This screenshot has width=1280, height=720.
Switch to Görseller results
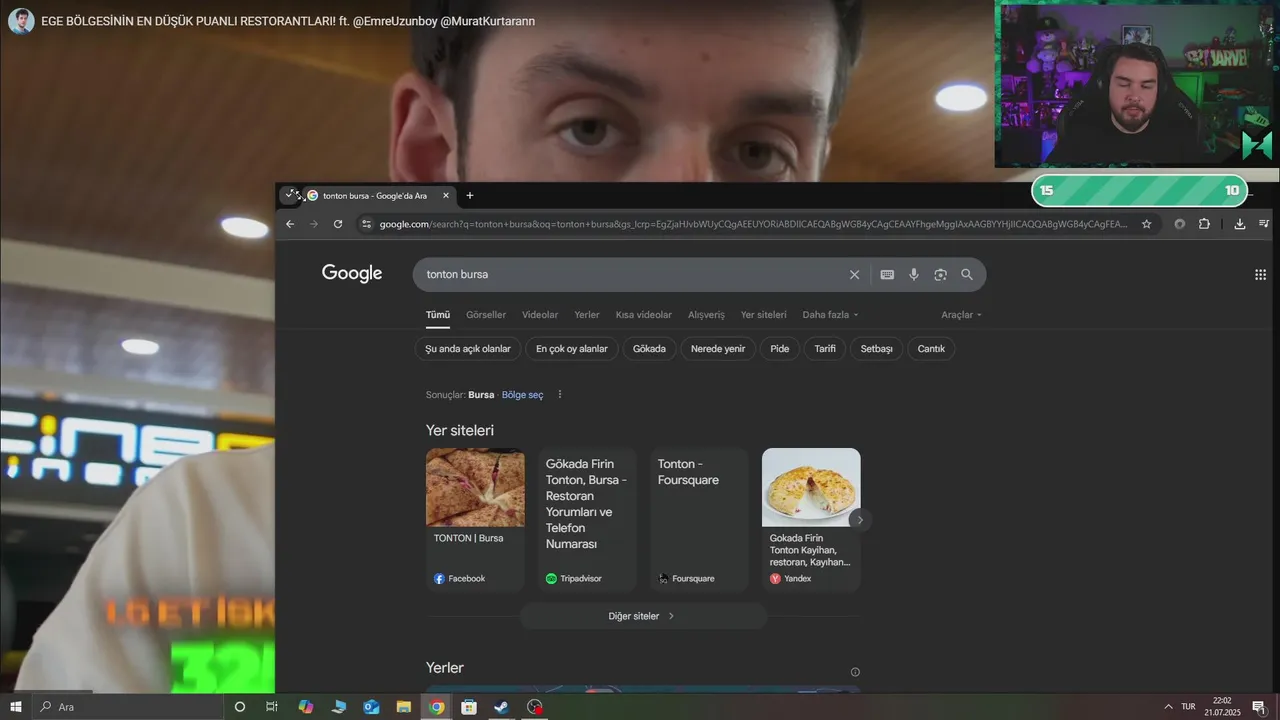pos(486,315)
